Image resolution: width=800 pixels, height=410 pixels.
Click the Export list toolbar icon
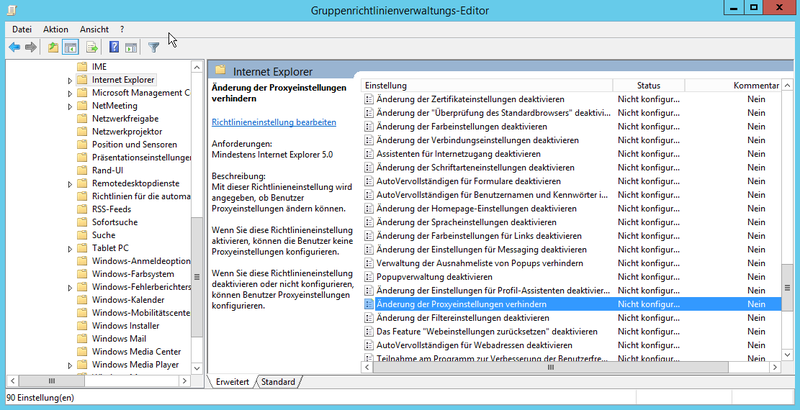coord(92,47)
